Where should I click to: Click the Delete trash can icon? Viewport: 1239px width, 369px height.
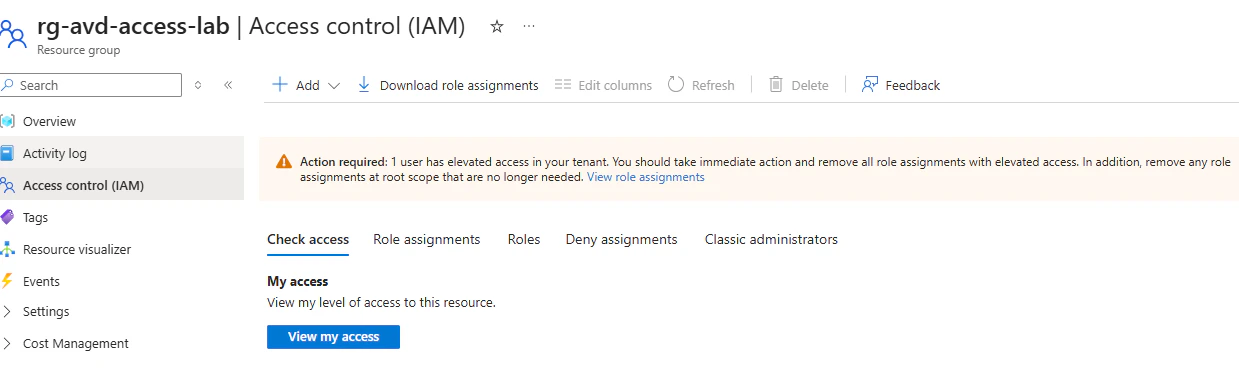pyautogui.click(x=775, y=85)
